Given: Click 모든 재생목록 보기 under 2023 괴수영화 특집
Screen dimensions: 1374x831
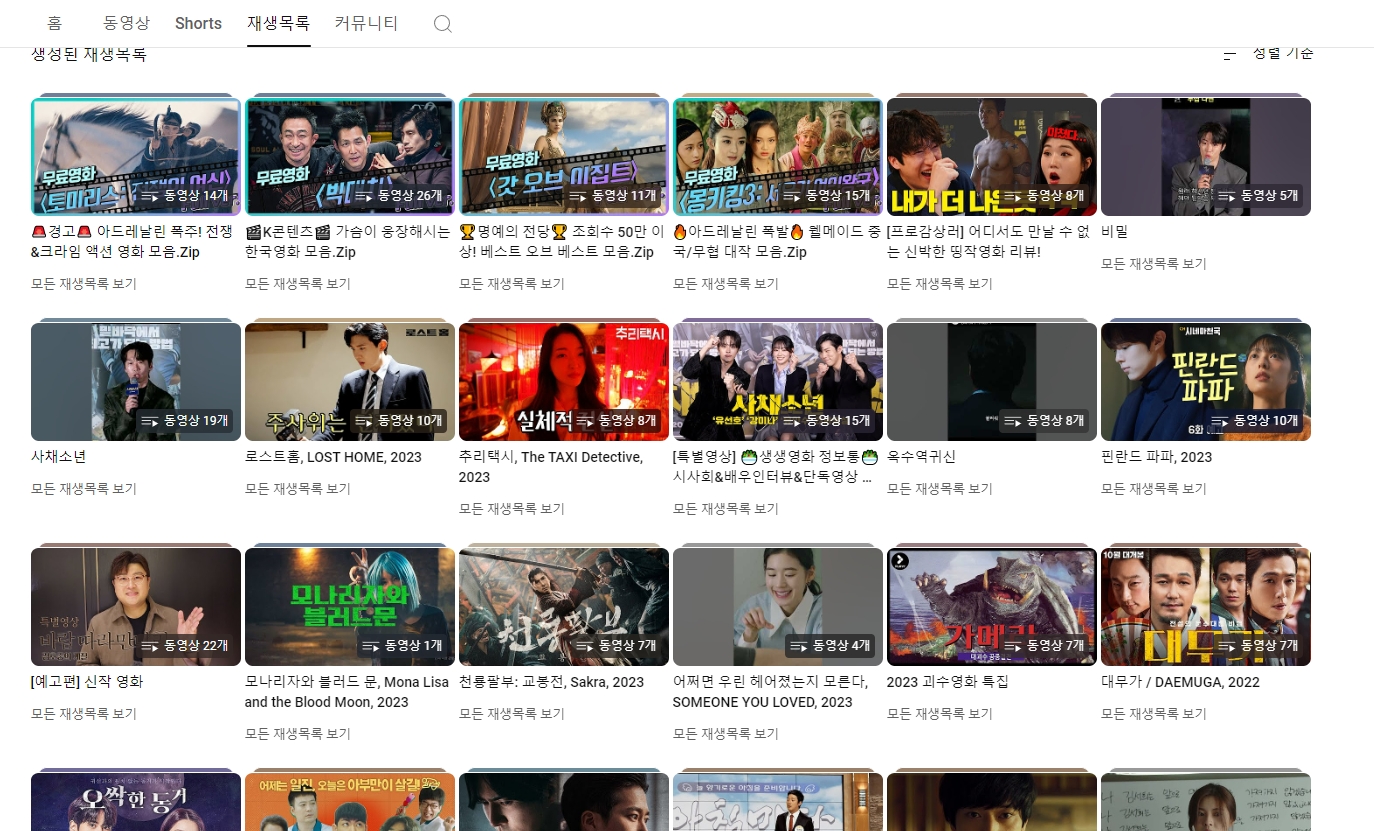Looking at the screenshot, I should (940, 714).
